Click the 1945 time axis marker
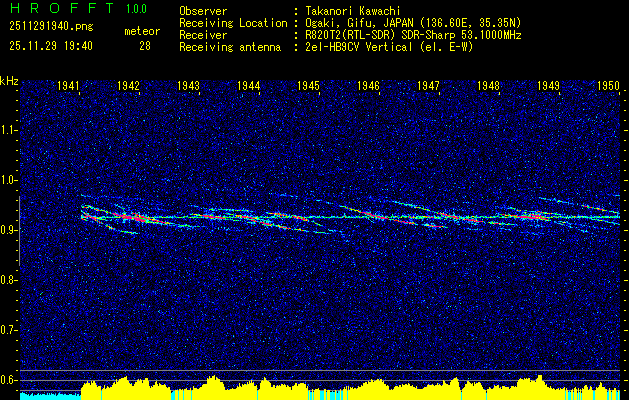Viewport: 629px width, 400px height. [308, 85]
